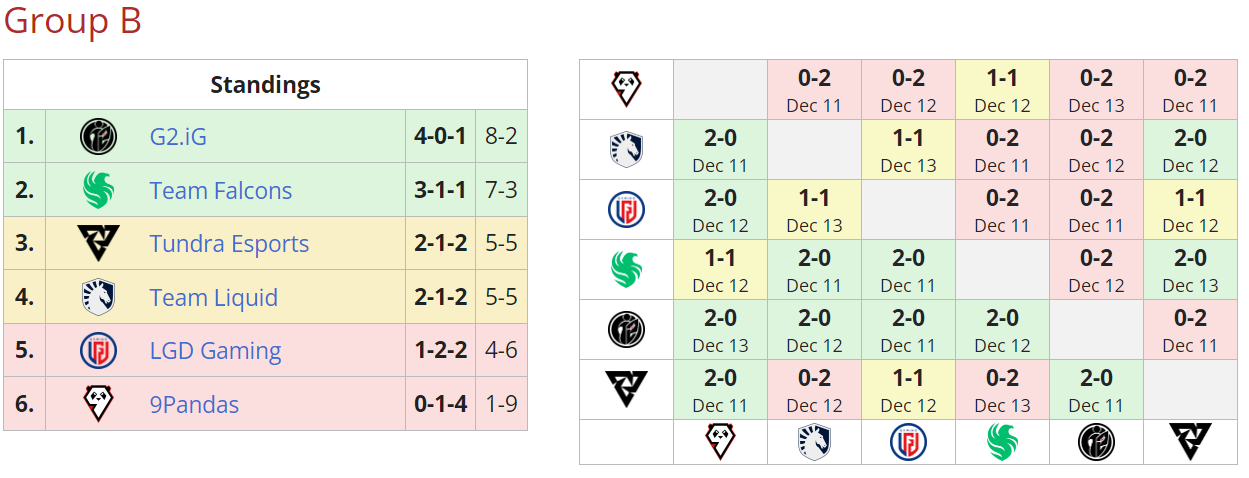
Task: Click the Tundra logo in the crosstable's bottom row
Action: (1190, 441)
